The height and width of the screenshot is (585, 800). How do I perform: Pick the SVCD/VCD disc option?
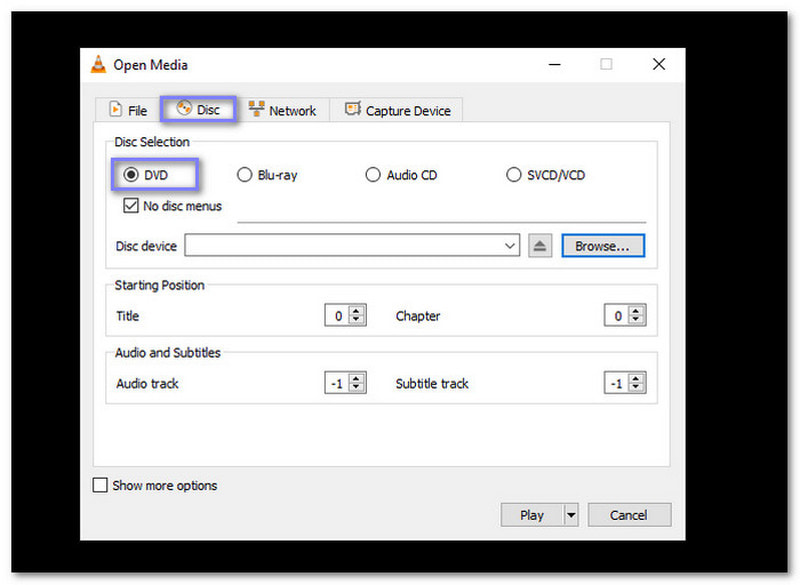pyautogui.click(x=513, y=175)
